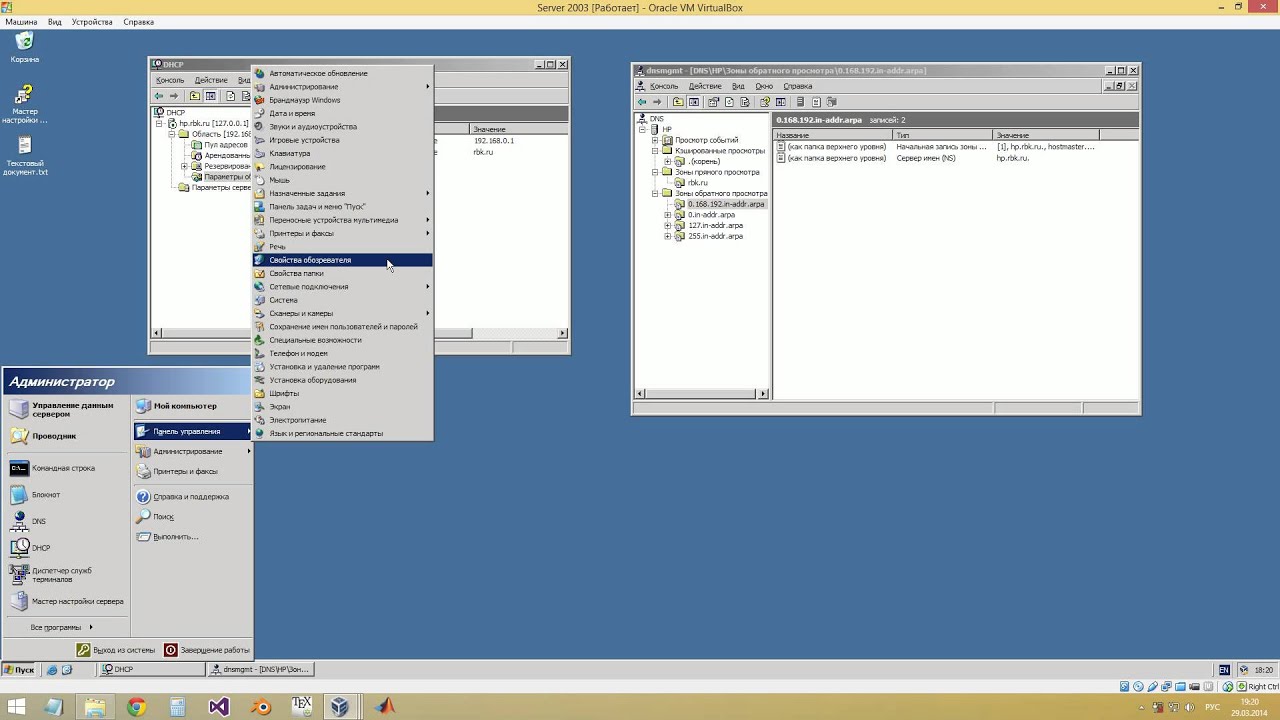
Task: Open VirtualBox icon on host taskbar
Action: [x=341, y=706]
